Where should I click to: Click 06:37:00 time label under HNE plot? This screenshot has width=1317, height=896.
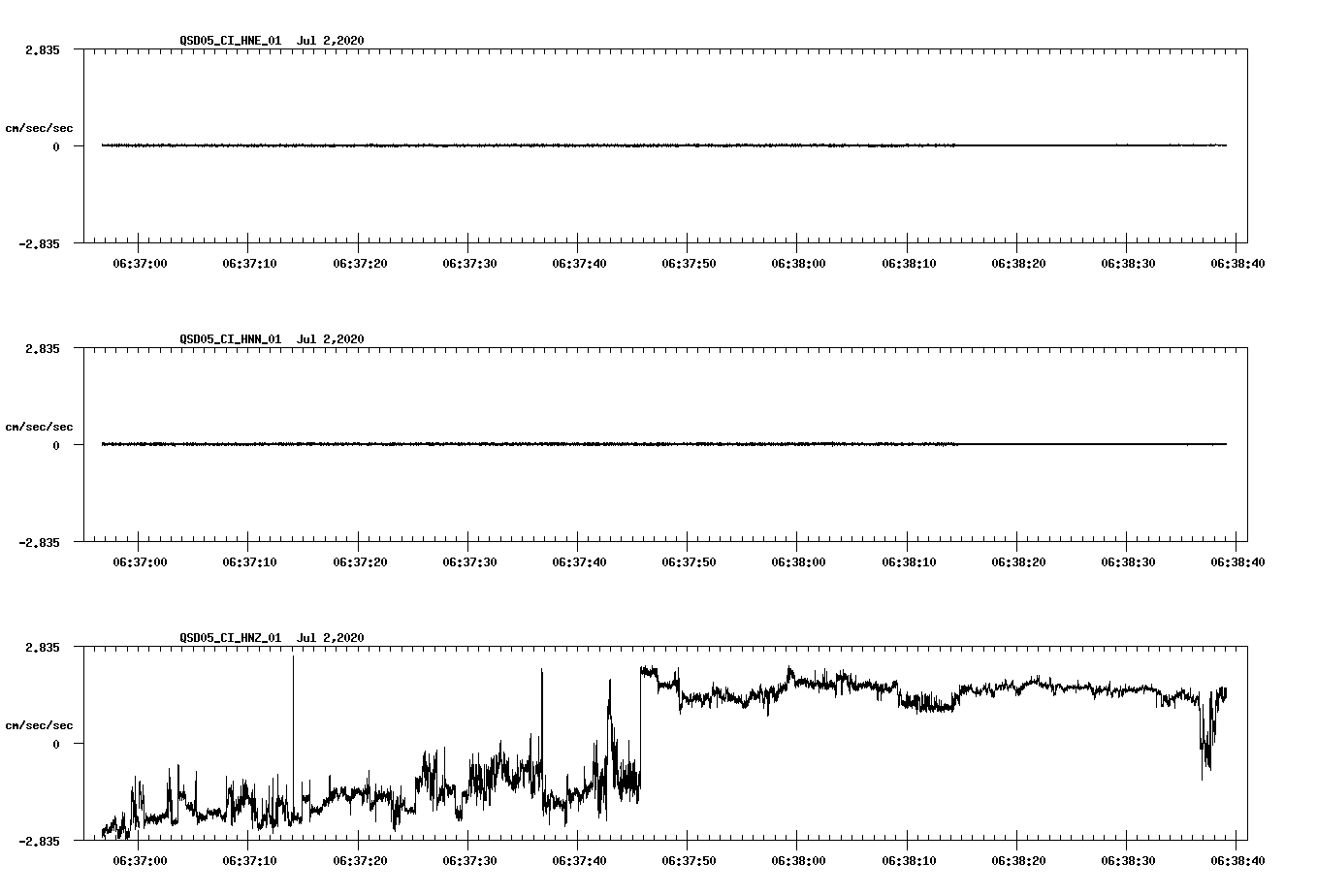point(140,263)
